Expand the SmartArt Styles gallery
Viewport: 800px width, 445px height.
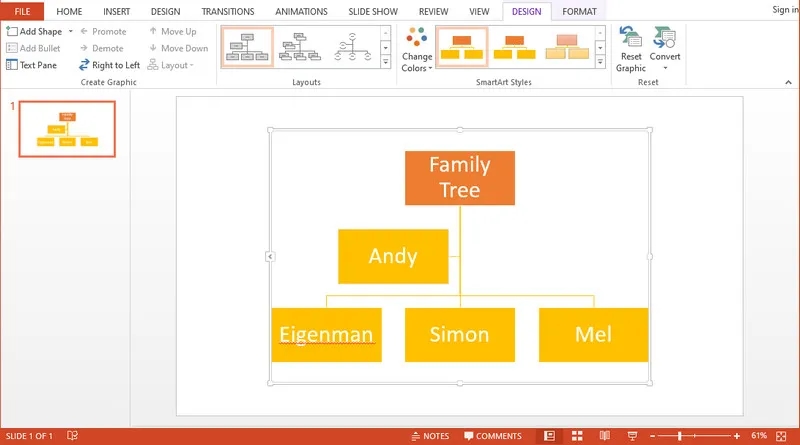click(x=600, y=62)
